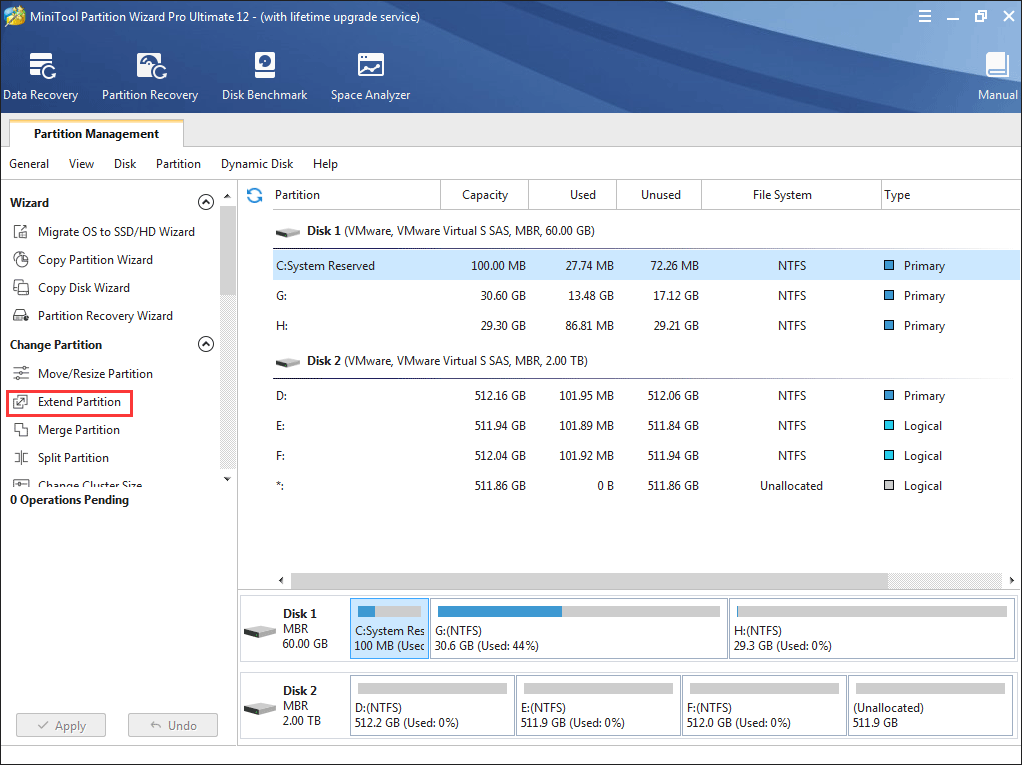
Task: Click the Copy Partition Wizard icon
Action: point(21,259)
